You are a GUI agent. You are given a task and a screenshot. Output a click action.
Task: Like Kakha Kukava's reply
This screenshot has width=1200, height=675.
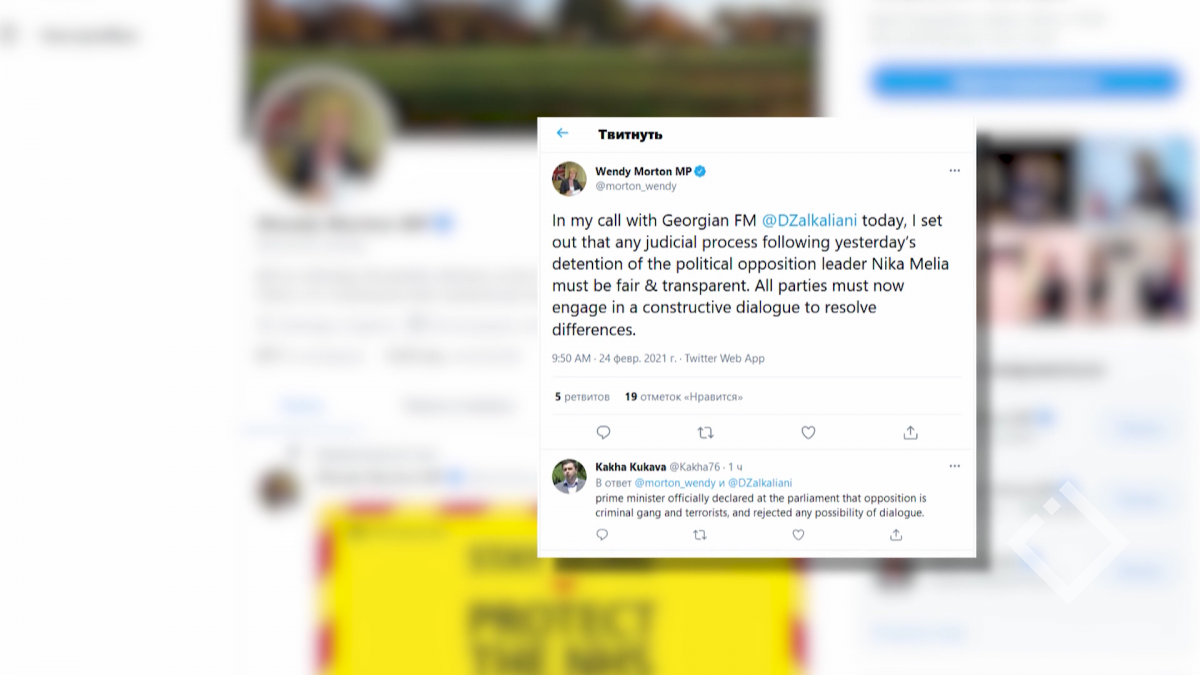pyautogui.click(x=798, y=535)
